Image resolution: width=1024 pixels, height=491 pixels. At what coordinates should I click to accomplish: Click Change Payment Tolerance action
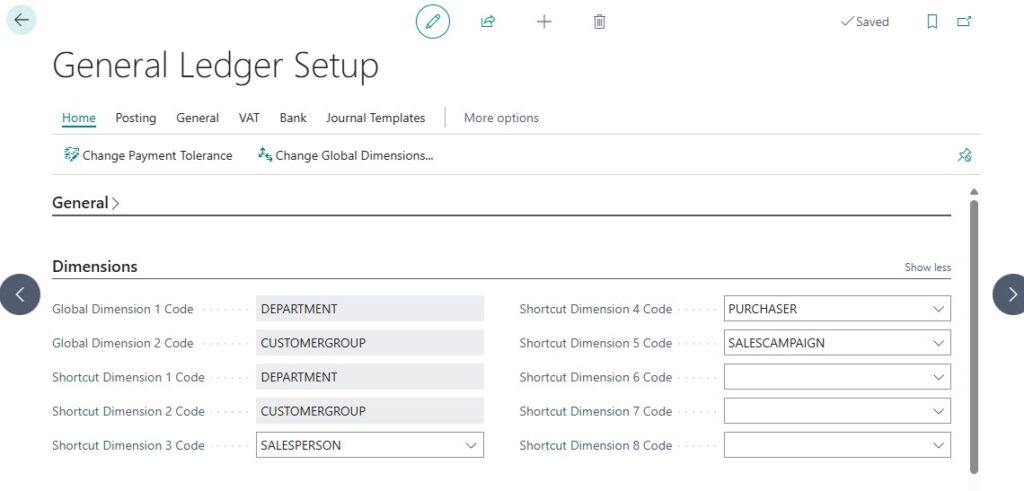coord(148,155)
